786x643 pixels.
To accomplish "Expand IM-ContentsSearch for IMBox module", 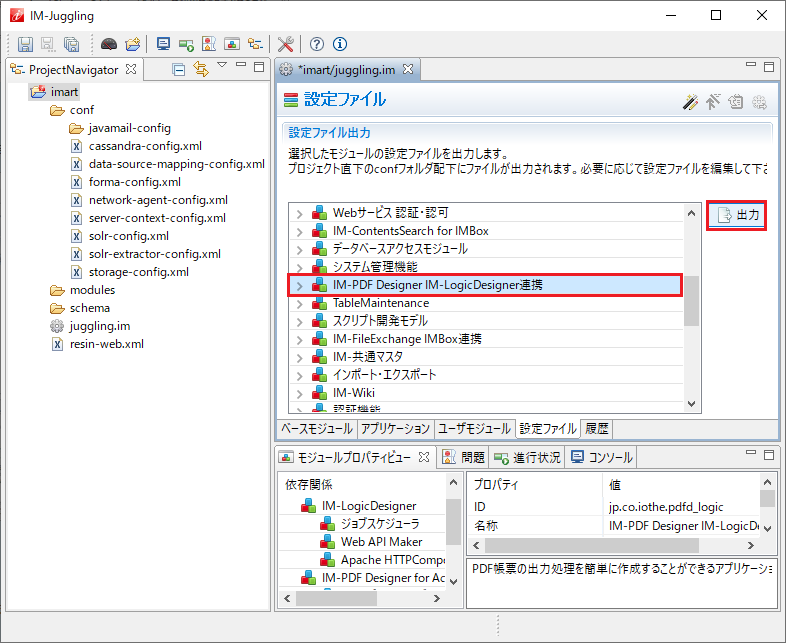I will point(300,232).
